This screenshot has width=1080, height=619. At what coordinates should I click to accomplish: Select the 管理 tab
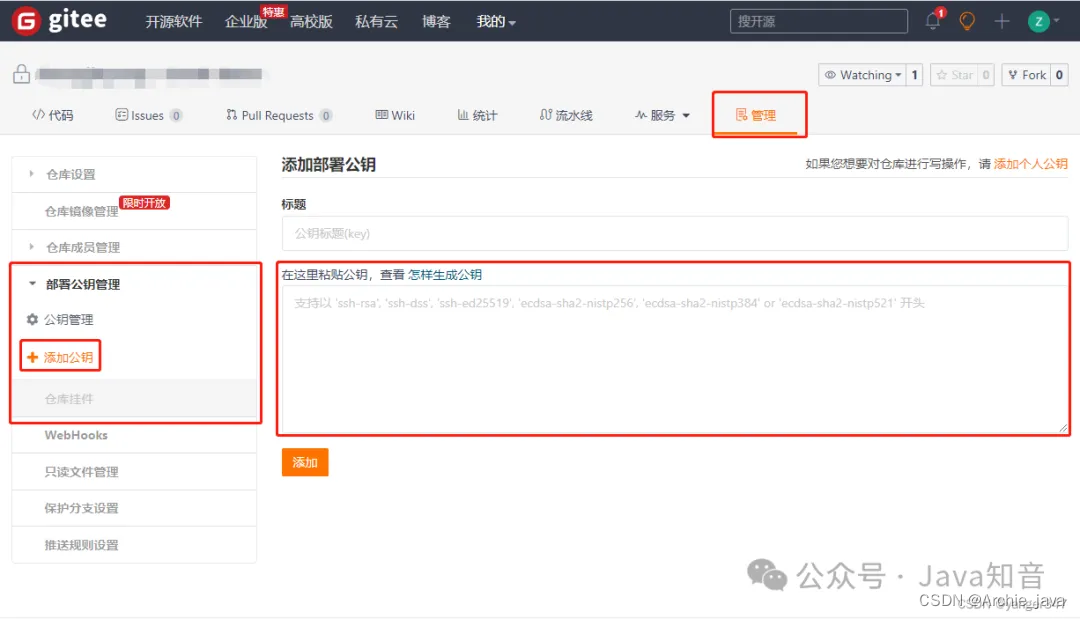pos(756,115)
